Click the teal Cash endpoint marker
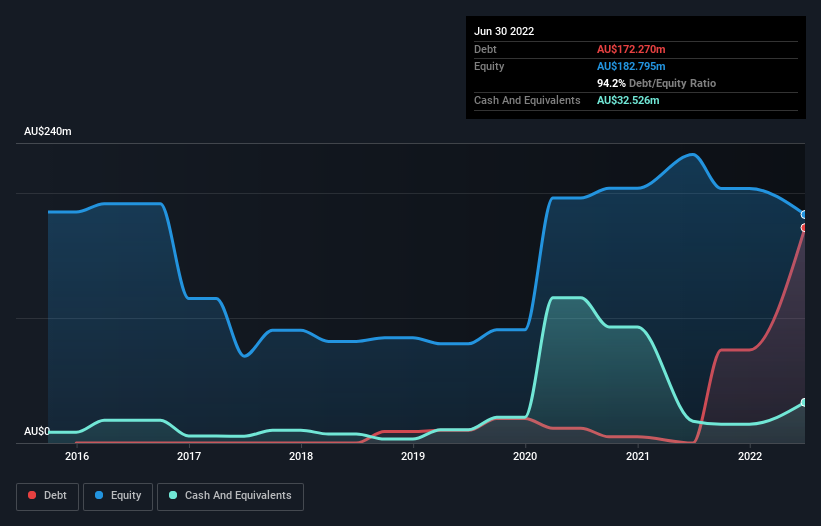This screenshot has width=821, height=526. pos(804,402)
